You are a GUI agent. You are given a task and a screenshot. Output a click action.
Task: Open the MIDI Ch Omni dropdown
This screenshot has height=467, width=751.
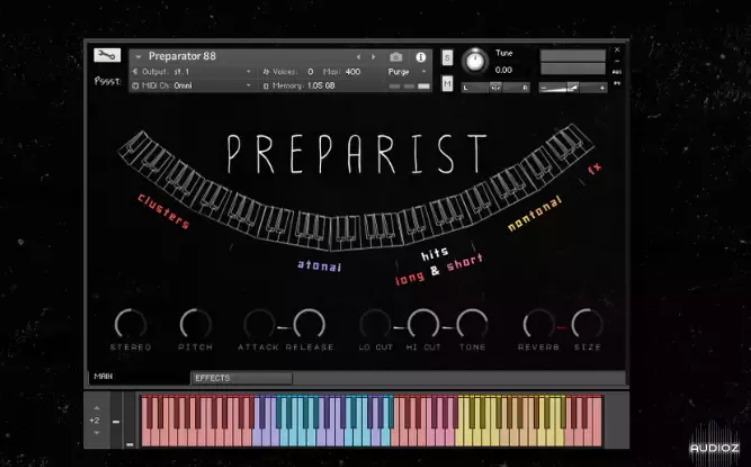click(248, 86)
